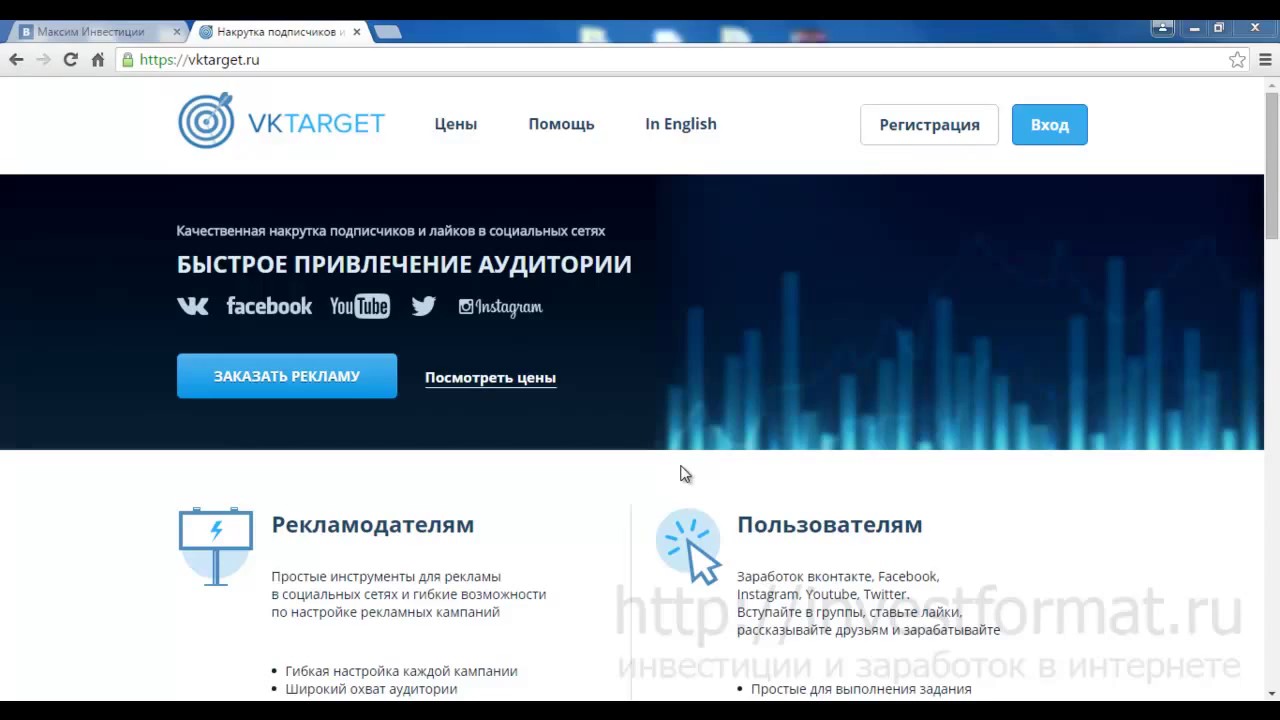Click the Chrome user profile icon
1280x720 pixels.
coord(1162,28)
